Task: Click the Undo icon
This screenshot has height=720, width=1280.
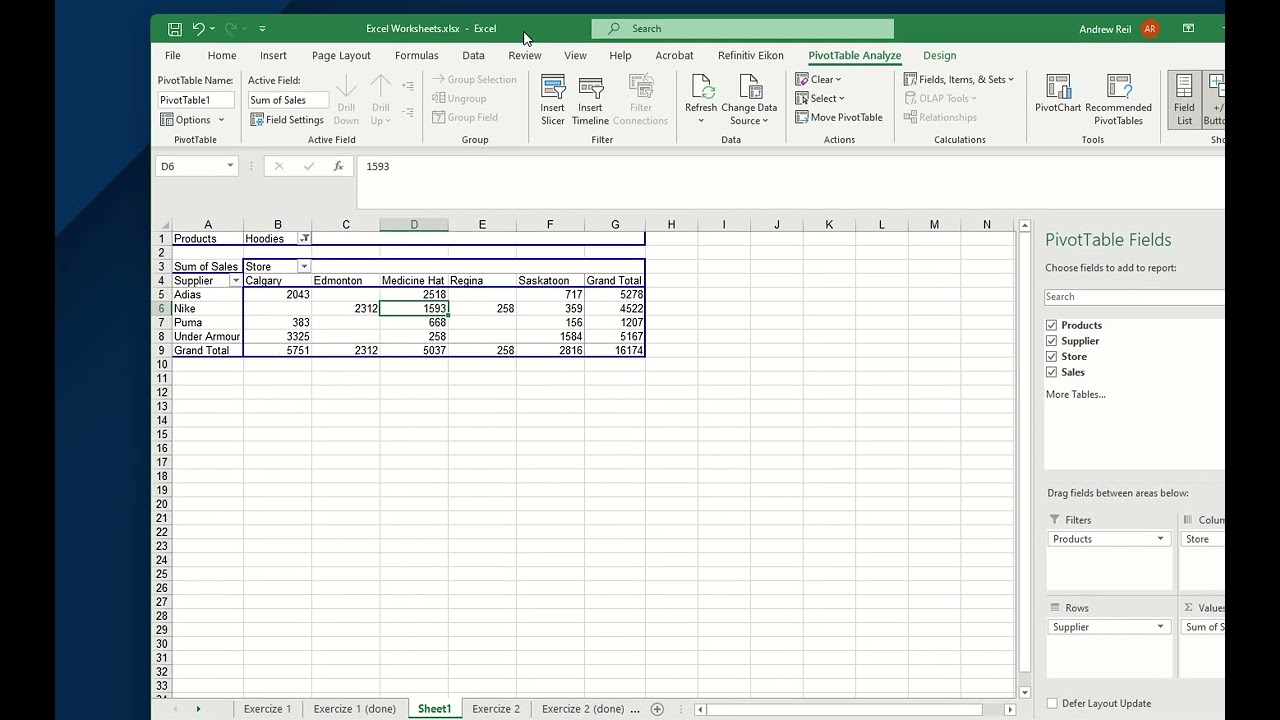Action: pyautogui.click(x=198, y=29)
